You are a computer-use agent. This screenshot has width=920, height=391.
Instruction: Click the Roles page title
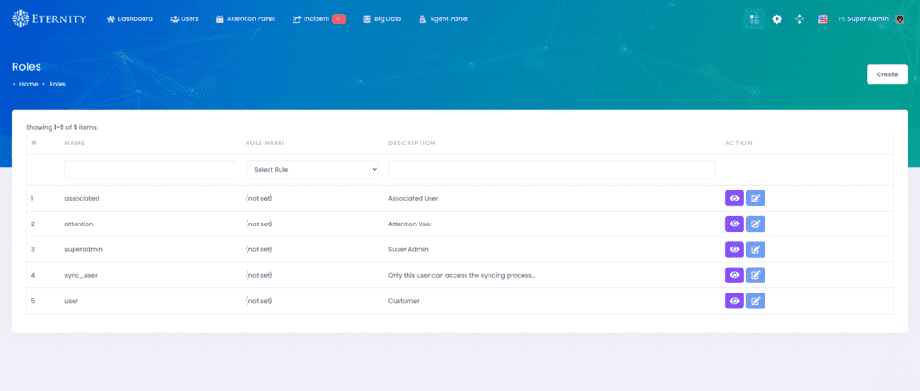[26, 67]
